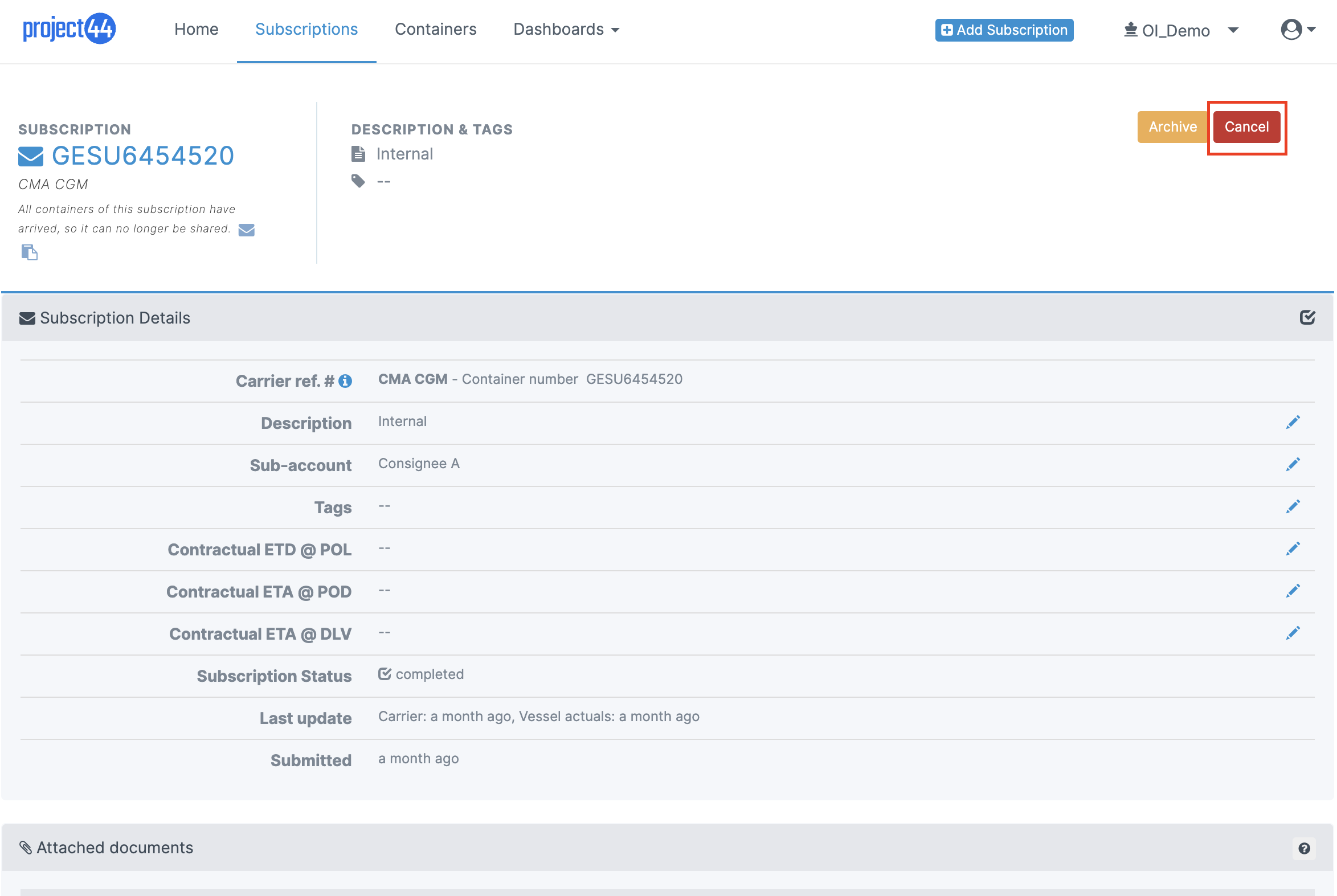Click the Subscription Details section title
Viewport: 1337px width, 896px height.
point(115,318)
